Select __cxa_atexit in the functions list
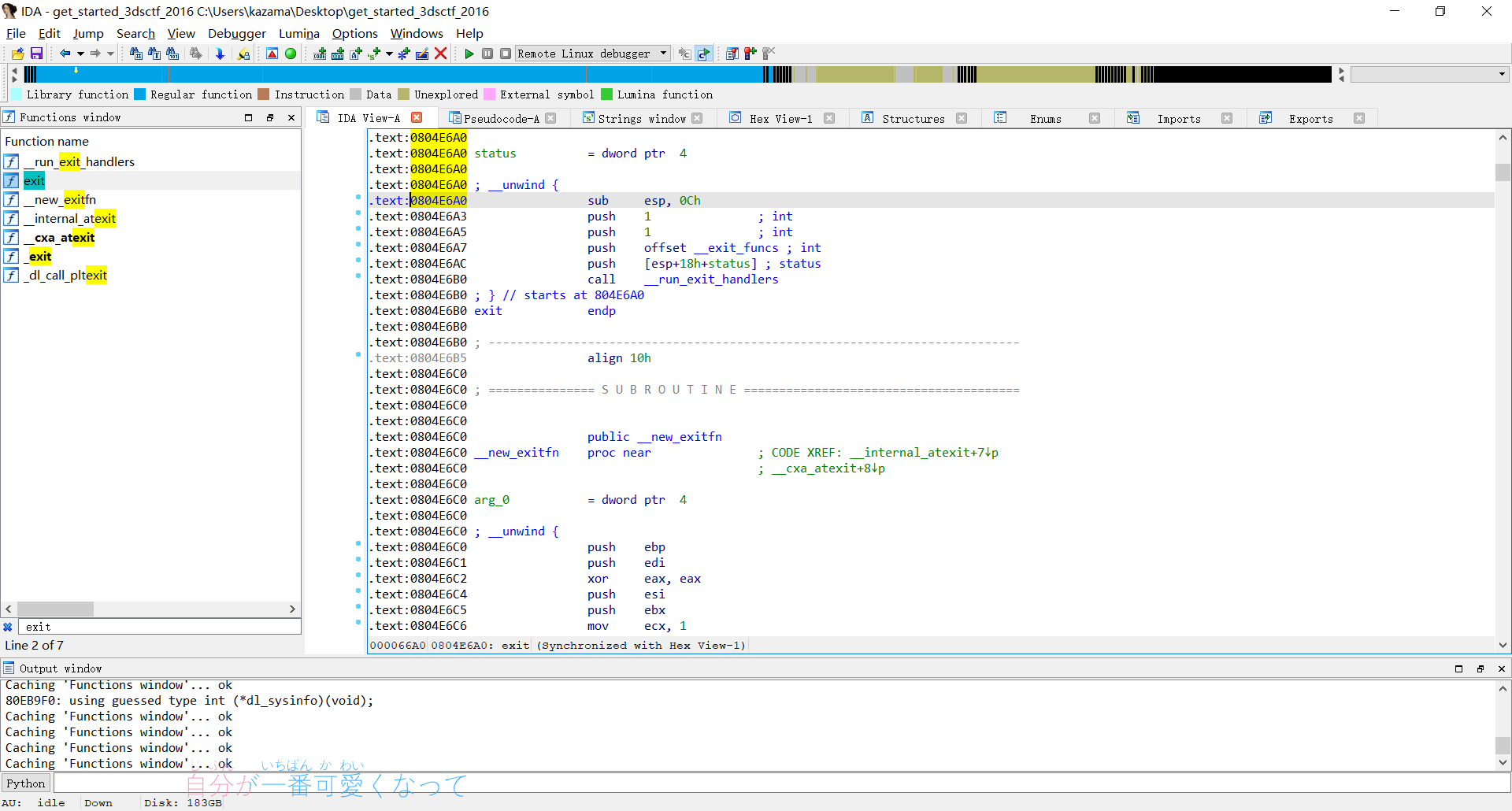 coord(59,237)
